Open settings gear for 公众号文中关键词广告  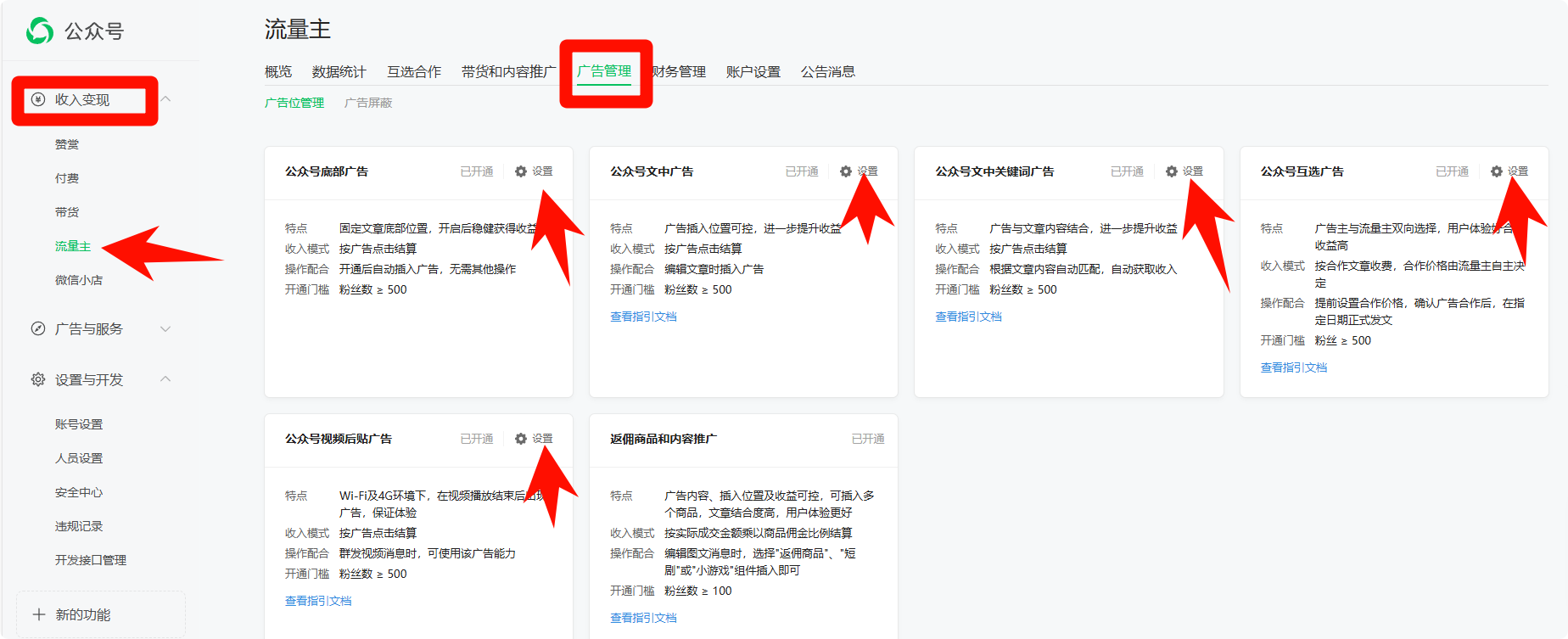pyautogui.click(x=1172, y=171)
